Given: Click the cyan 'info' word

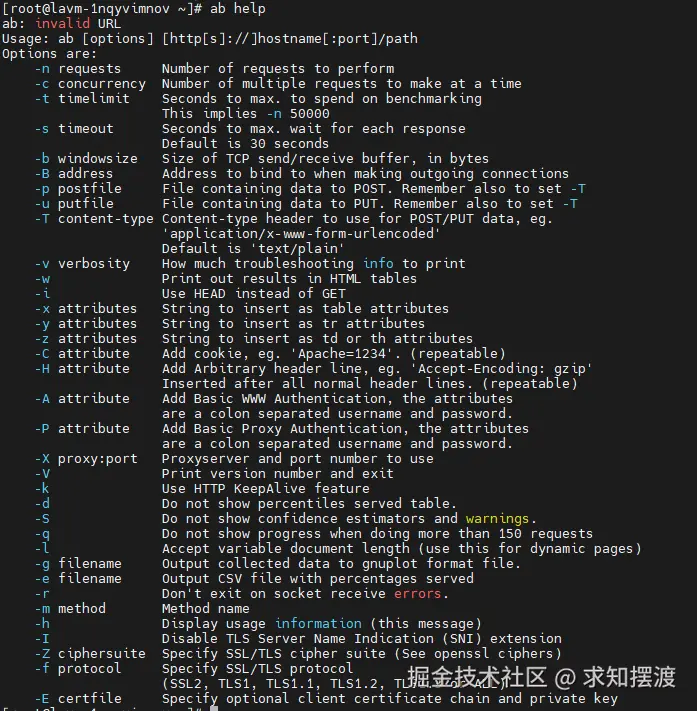Looking at the screenshot, I should click(378, 263).
